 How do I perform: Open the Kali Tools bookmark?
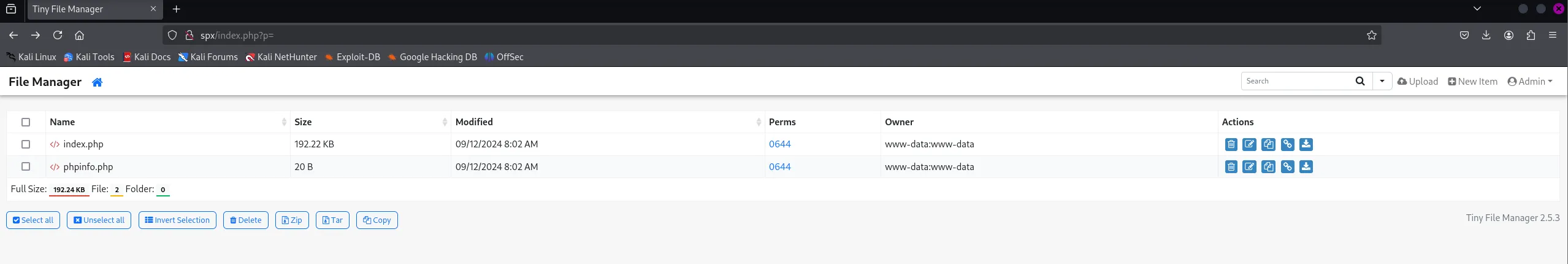[x=90, y=57]
